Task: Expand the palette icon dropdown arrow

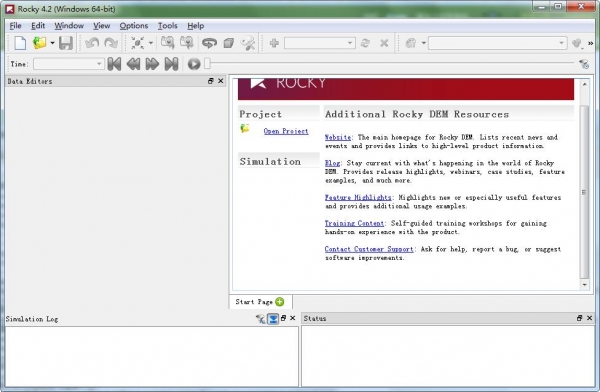Action: click(424, 43)
